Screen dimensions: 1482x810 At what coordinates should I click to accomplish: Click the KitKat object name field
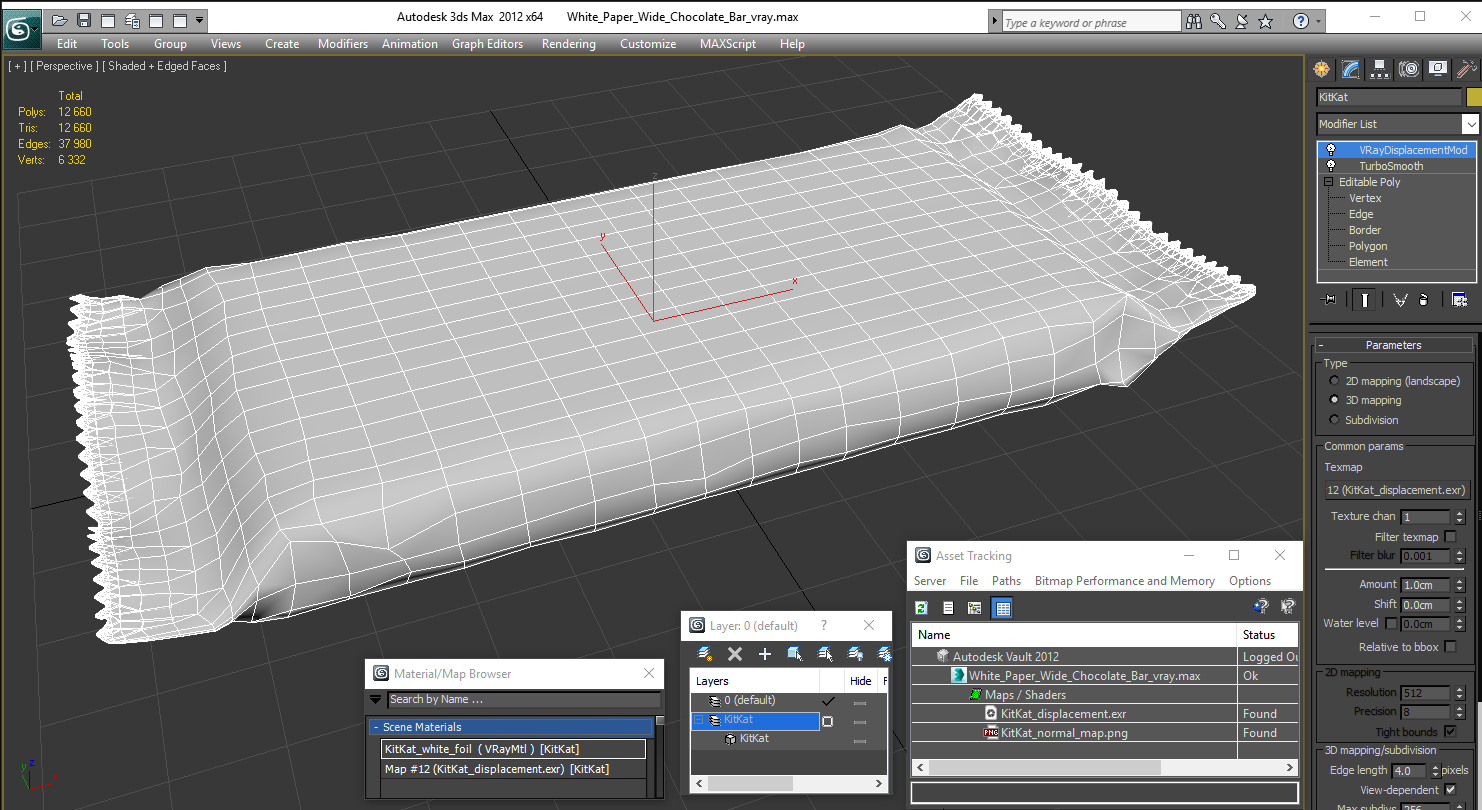(x=1389, y=97)
